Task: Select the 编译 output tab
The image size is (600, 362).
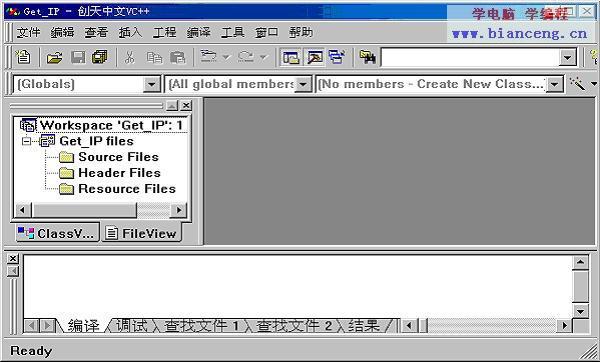Action: coord(83,326)
